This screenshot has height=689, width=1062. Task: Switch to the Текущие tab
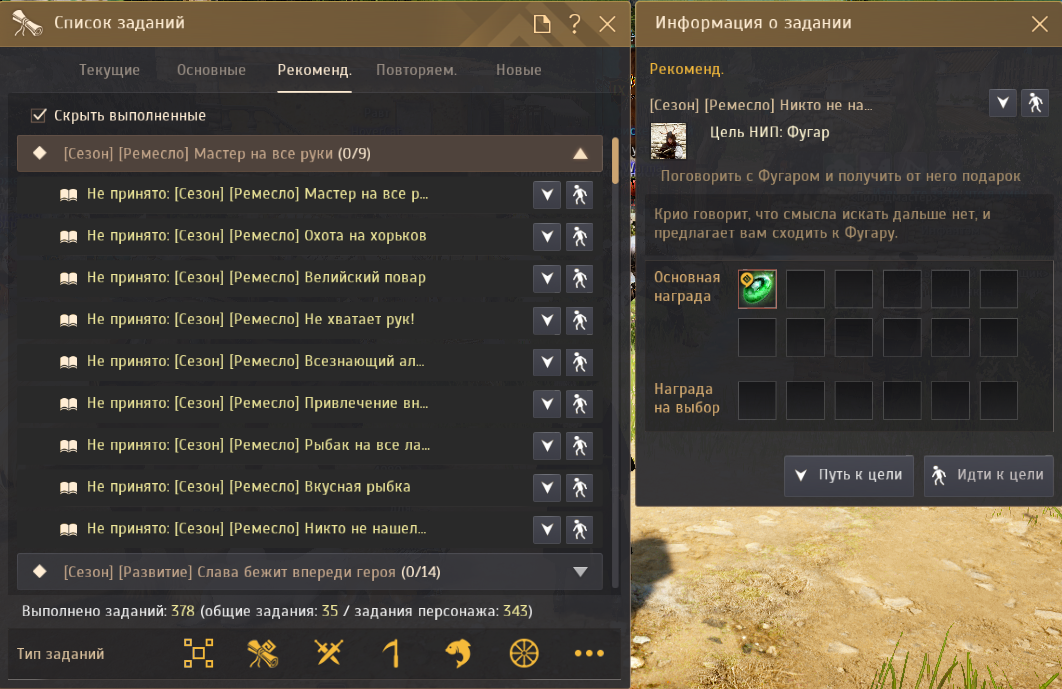(x=109, y=70)
